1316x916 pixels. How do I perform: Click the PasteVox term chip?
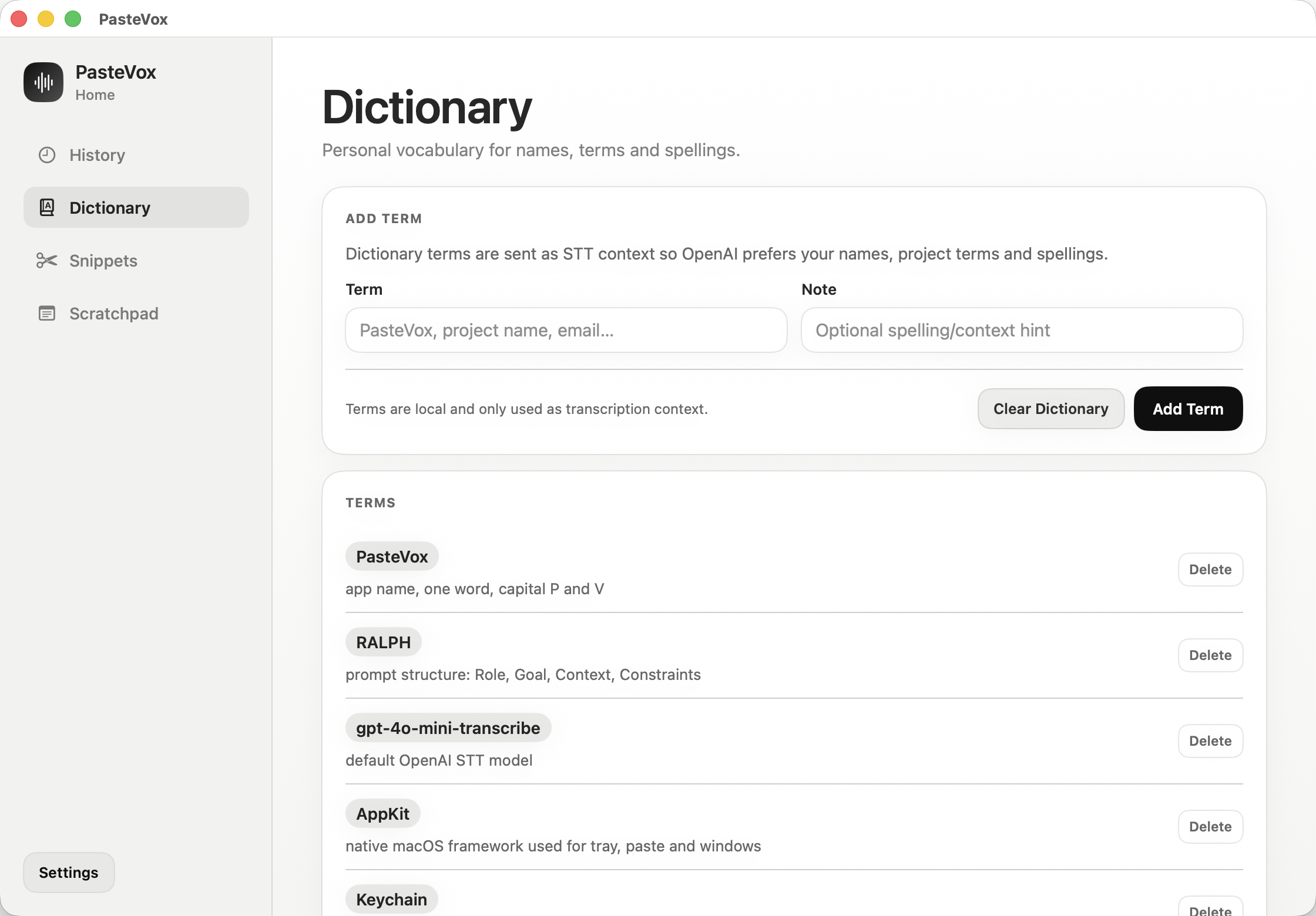[x=392, y=556]
